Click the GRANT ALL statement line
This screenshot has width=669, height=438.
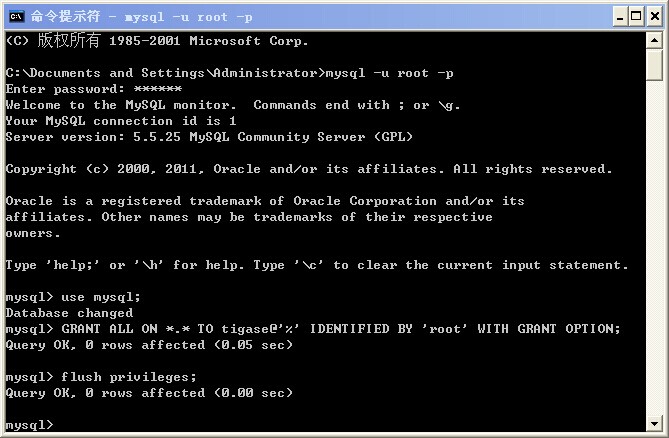(x=340, y=329)
